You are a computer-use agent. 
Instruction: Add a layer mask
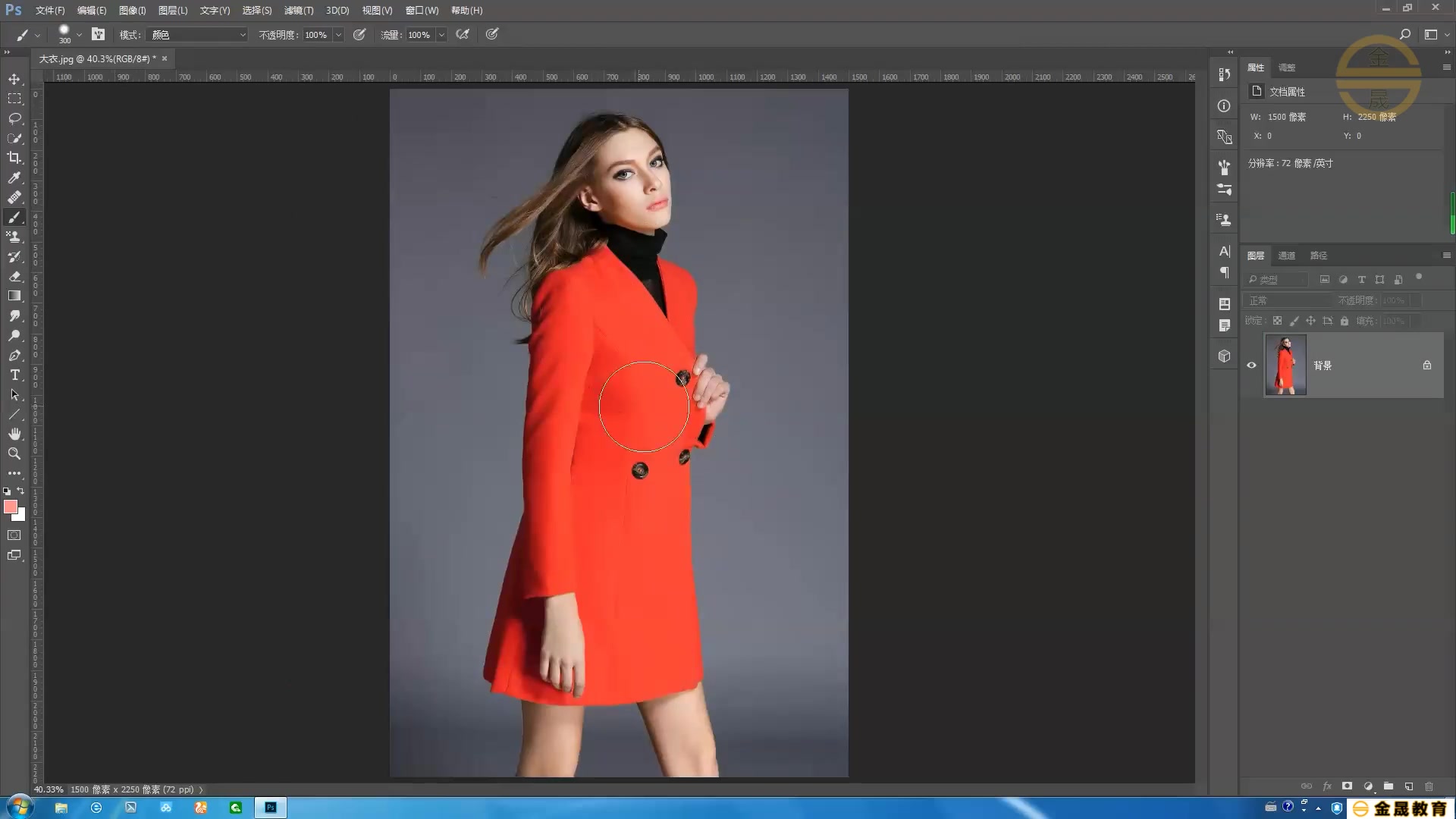point(1347,786)
